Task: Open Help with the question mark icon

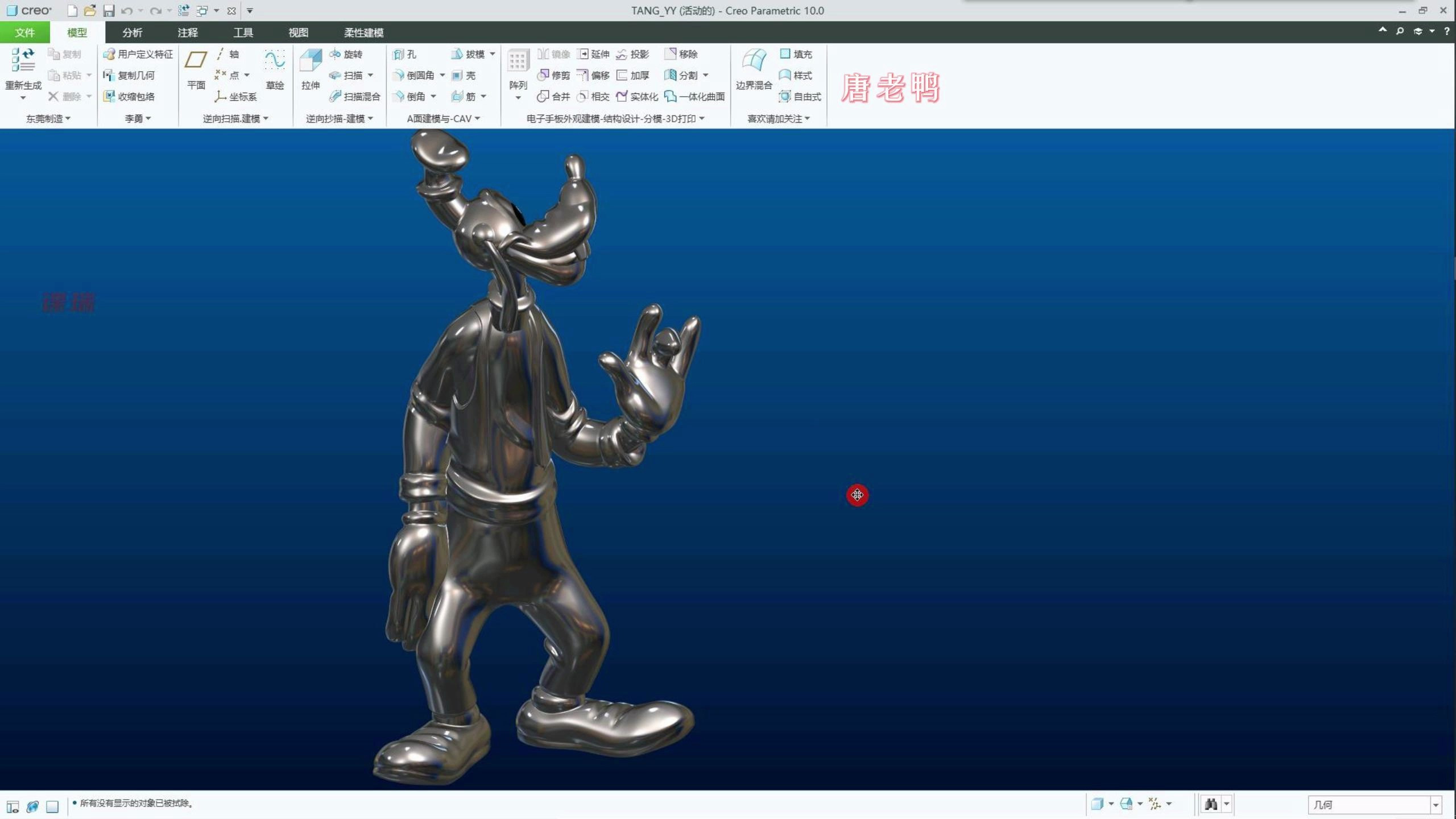Action: pos(1446,31)
